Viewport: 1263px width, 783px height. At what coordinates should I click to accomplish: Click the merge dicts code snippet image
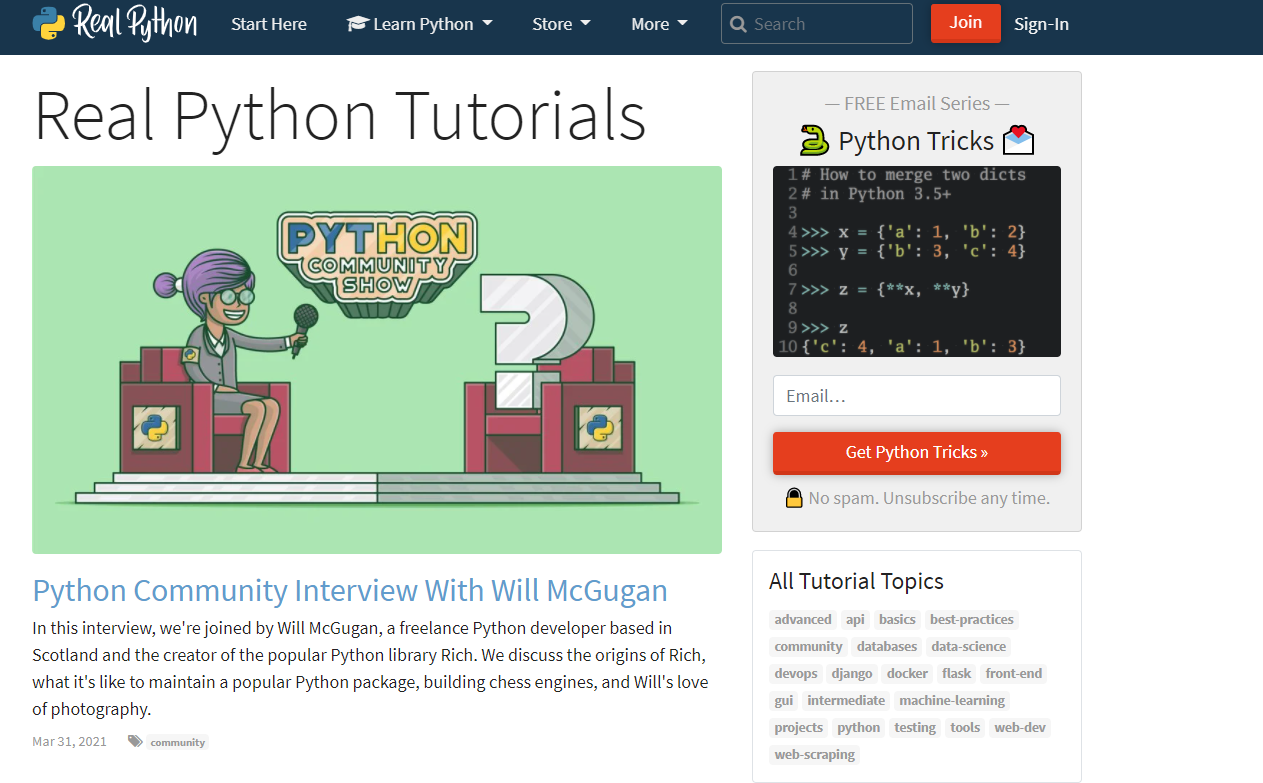click(917, 261)
